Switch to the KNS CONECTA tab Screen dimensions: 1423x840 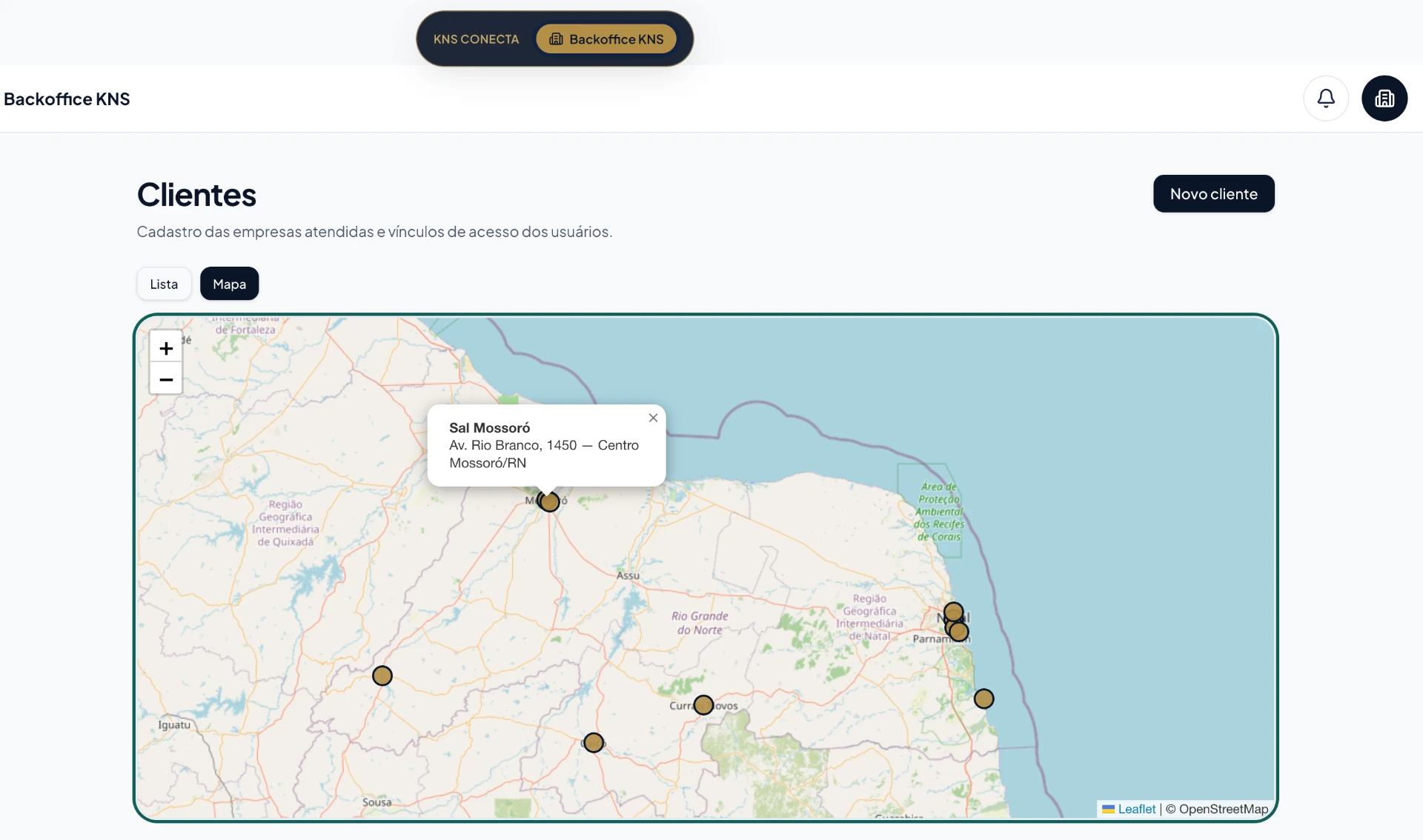click(x=476, y=39)
